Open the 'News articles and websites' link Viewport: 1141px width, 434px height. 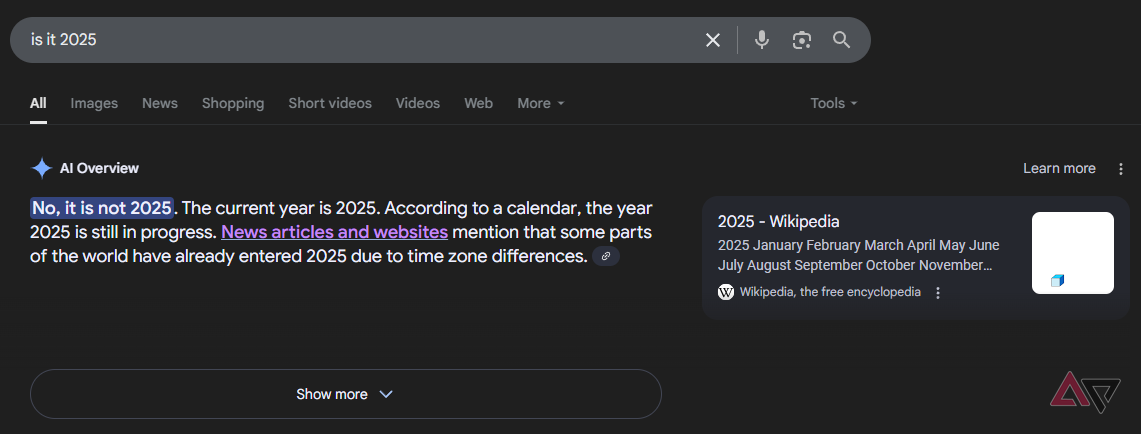[334, 232]
